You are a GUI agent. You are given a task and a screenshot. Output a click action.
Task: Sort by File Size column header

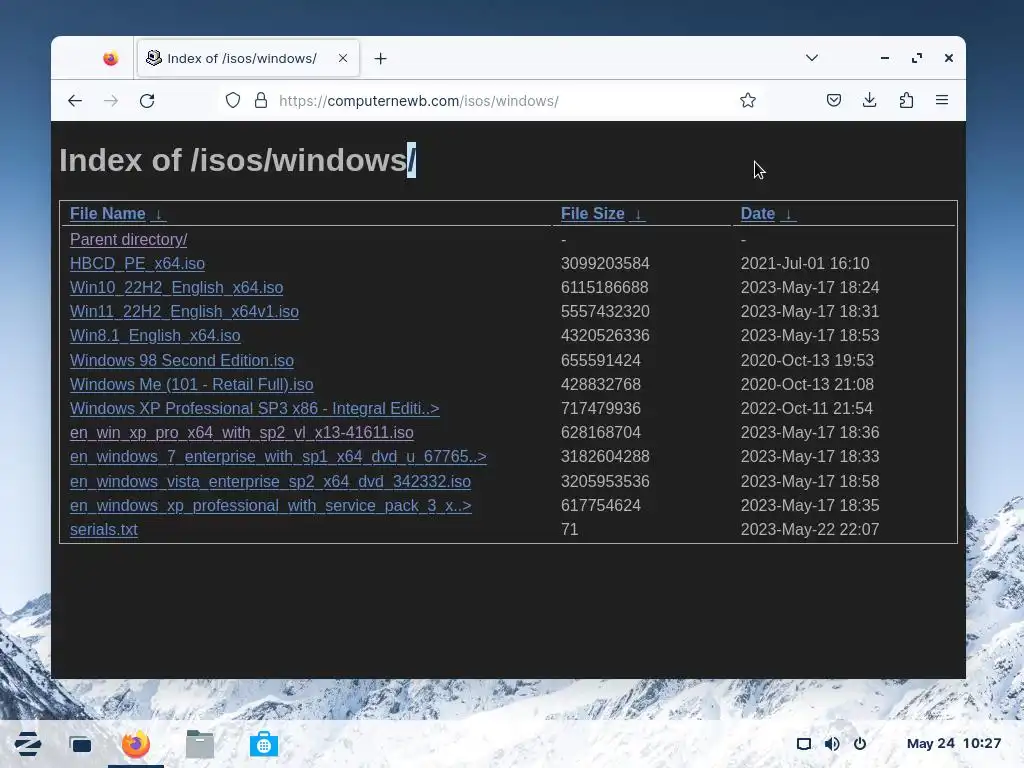[592, 214]
